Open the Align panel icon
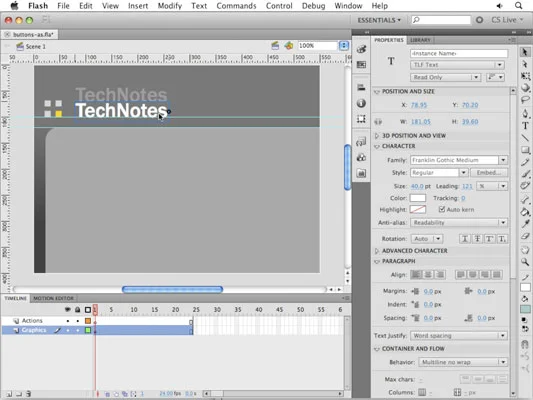533x400 pixels. click(x=361, y=87)
